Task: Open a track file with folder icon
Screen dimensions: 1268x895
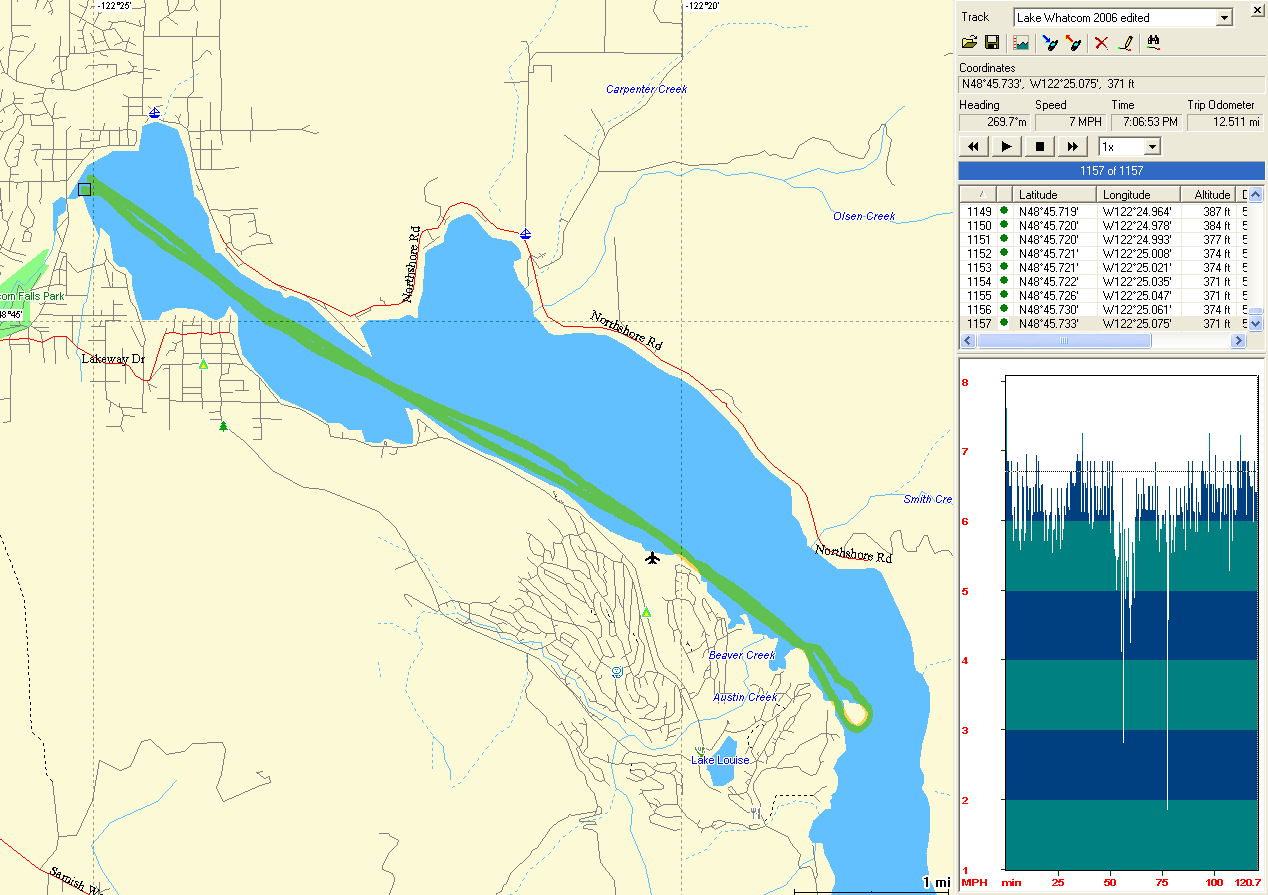Action: pos(969,43)
